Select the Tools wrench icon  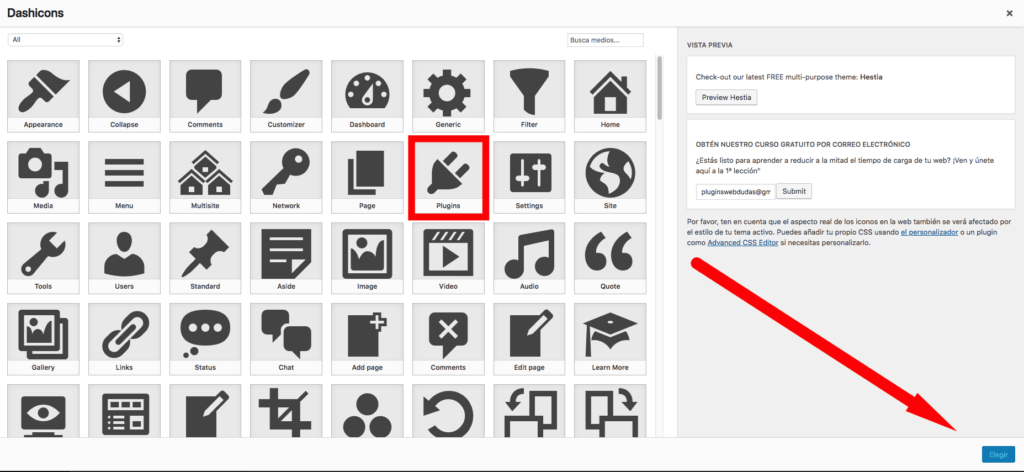43,258
